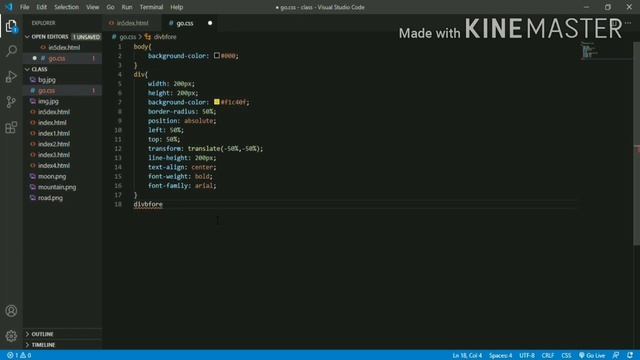The width and height of the screenshot is (640, 360).
Task: Open the Extensions view
Action: coord(11,127)
